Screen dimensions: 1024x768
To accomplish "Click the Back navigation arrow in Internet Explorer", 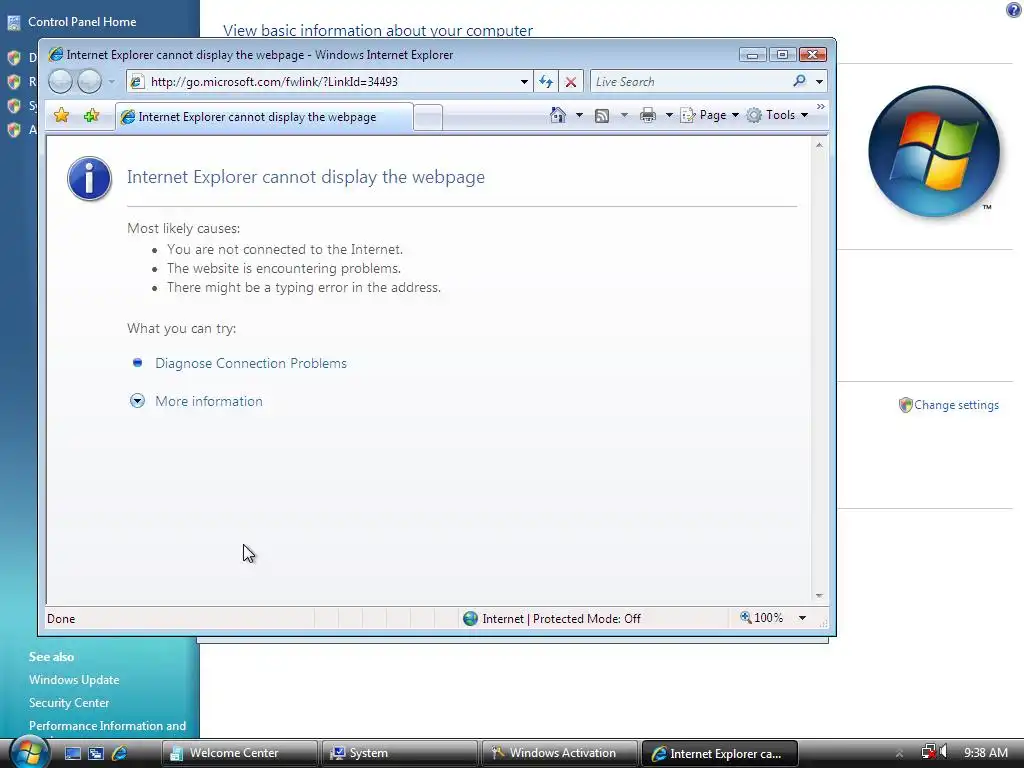I will 60,82.
